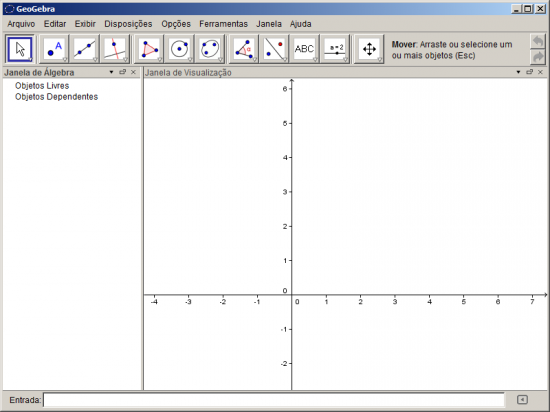Select the Ellipse conic tool
550x412 pixels.
click(x=210, y=49)
